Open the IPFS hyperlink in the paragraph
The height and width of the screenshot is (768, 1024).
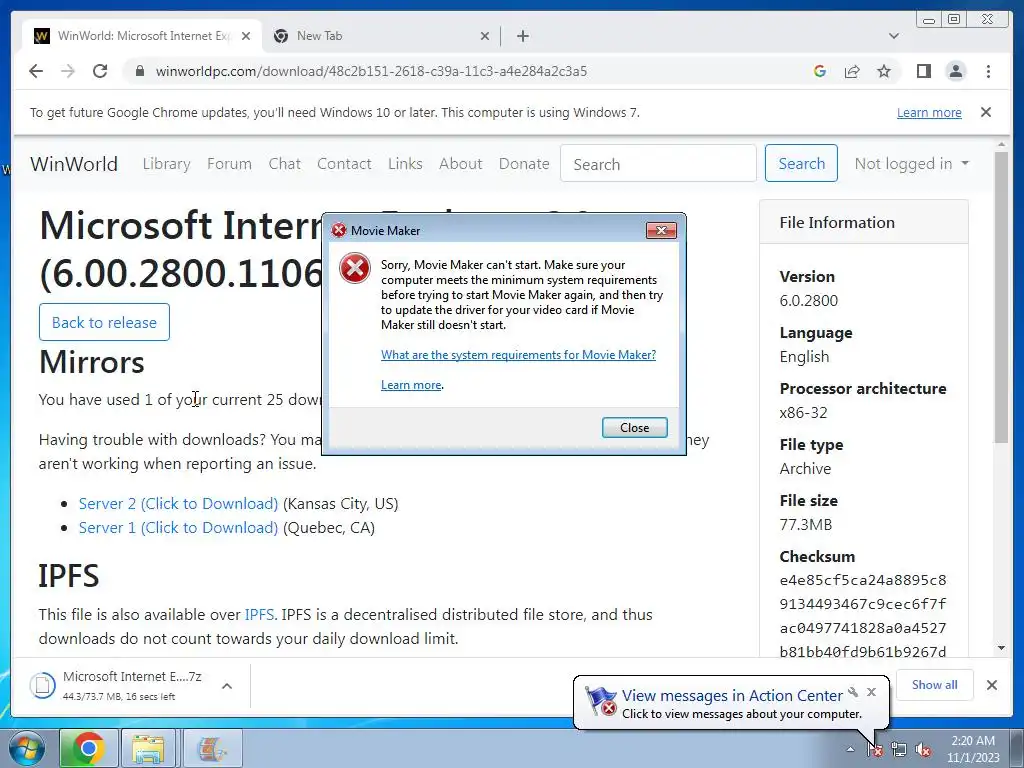(259, 615)
